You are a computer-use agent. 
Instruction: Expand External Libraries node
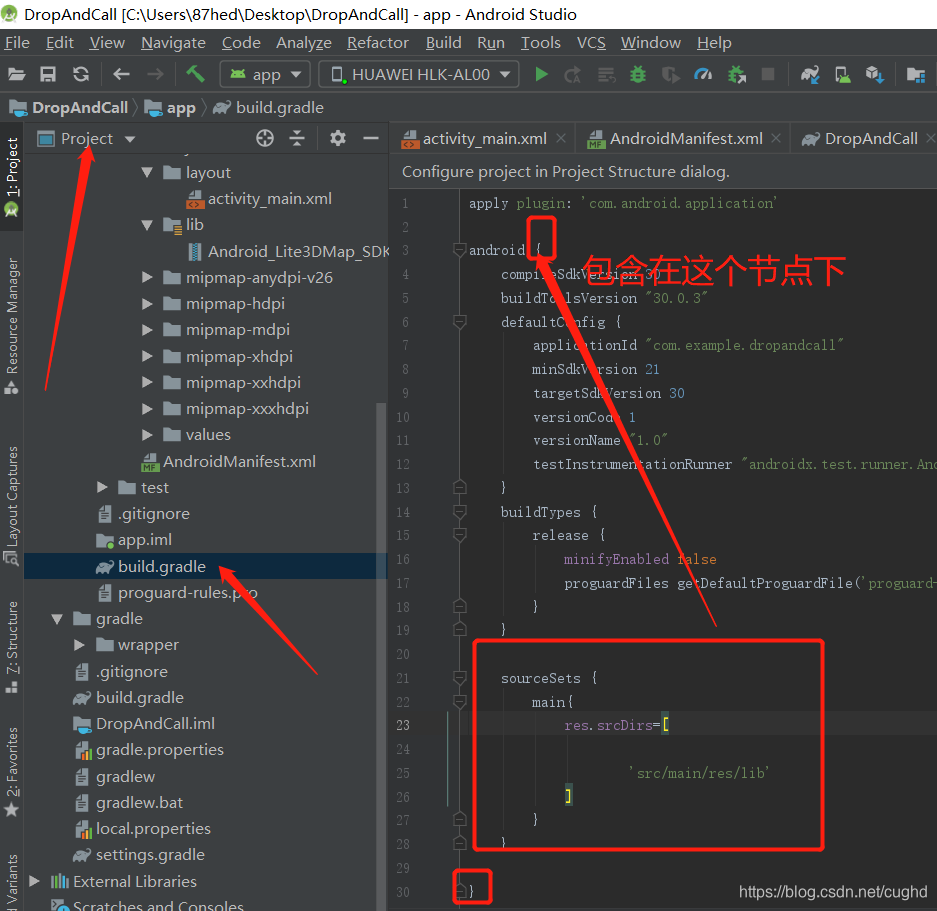(35, 881)
